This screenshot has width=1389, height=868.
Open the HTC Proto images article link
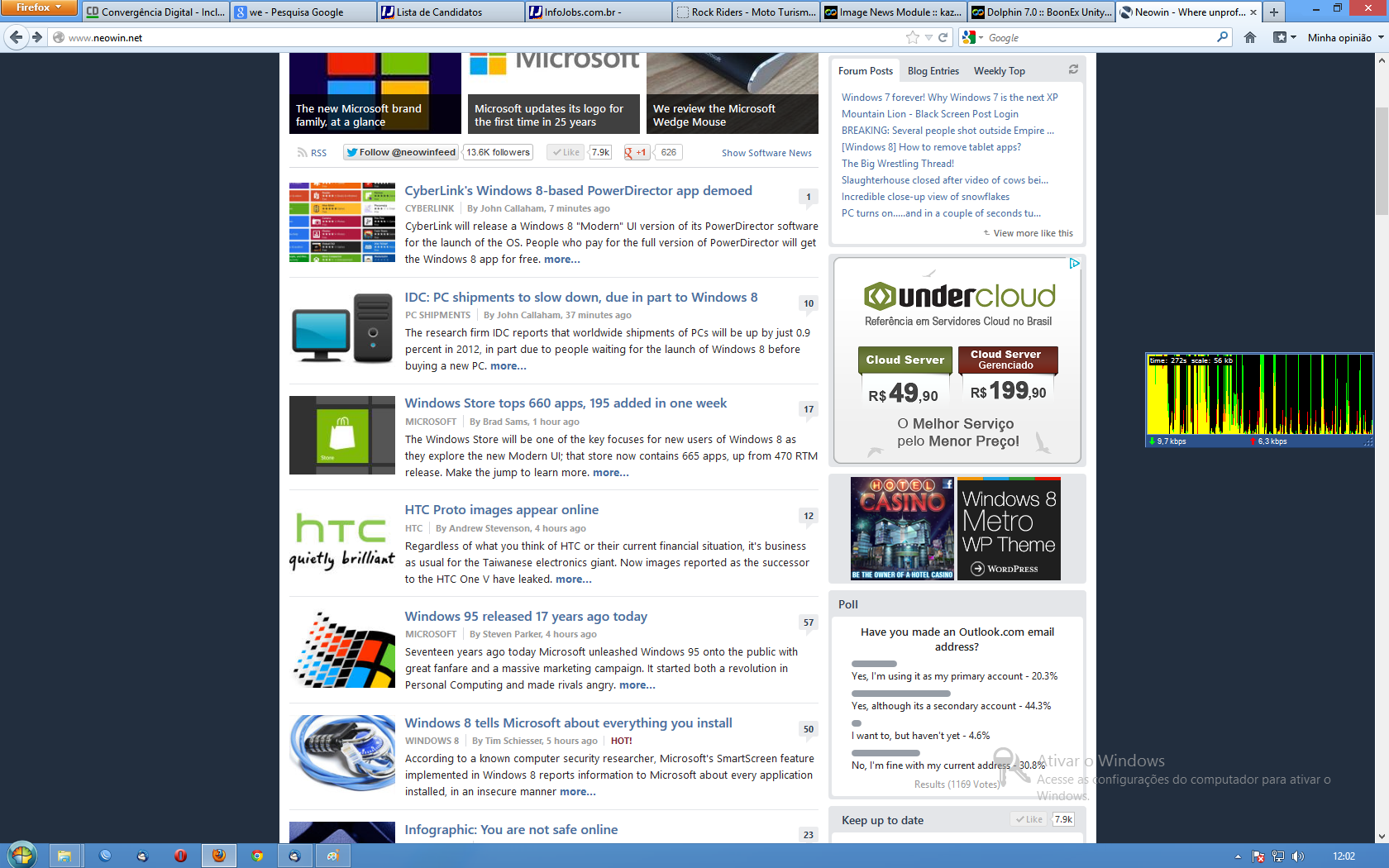pyautogui.click(x=501, y=510)
